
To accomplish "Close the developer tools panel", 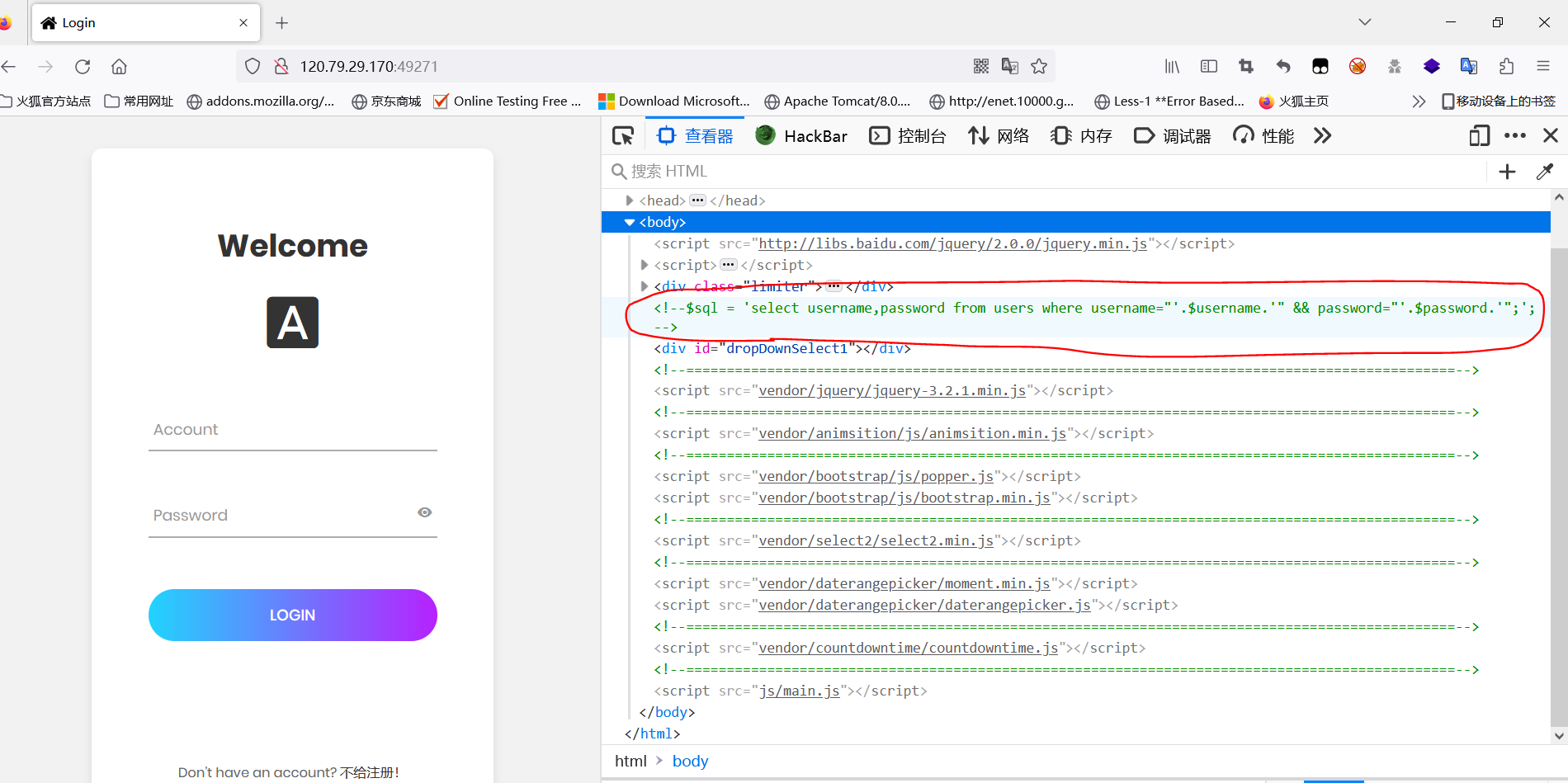I will click(1551, 135).
